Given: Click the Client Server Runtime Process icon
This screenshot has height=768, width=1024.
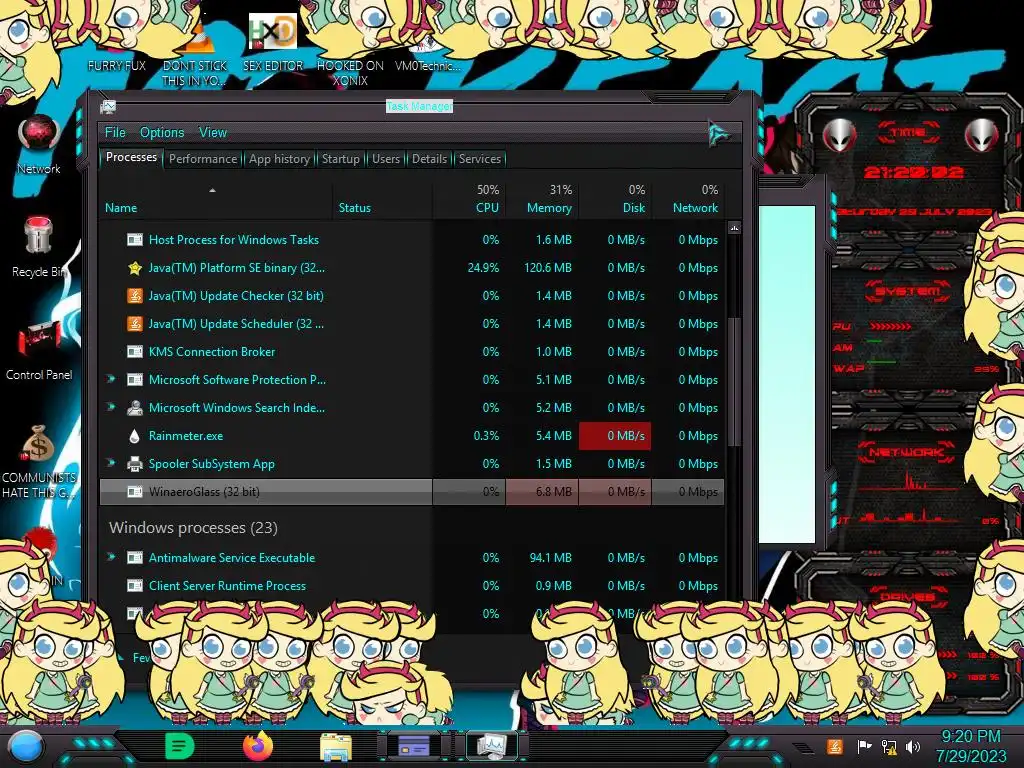Looking at the screenshot, I should [x=135, y=586].
